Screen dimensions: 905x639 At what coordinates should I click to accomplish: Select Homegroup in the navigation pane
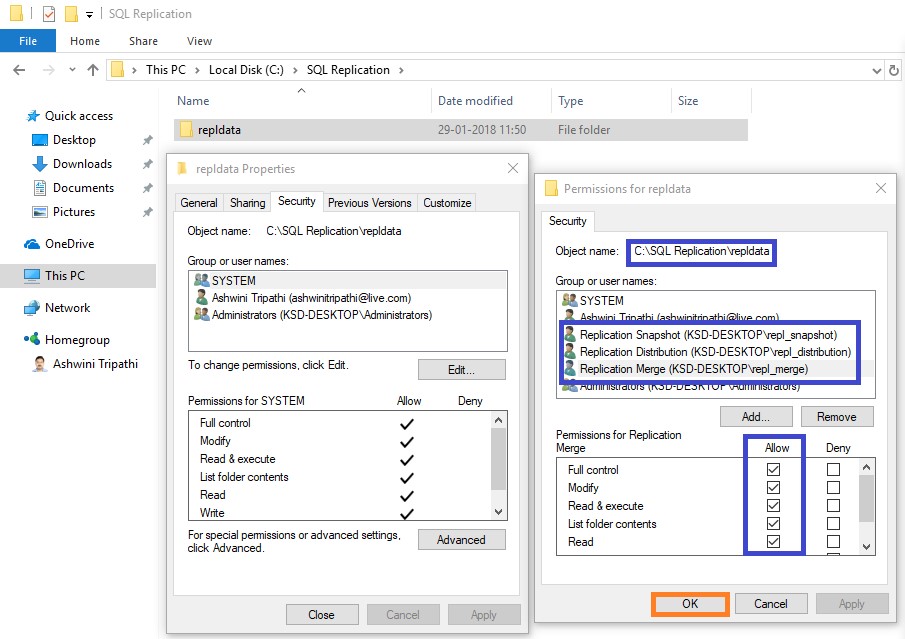click(x=77, y=340)
